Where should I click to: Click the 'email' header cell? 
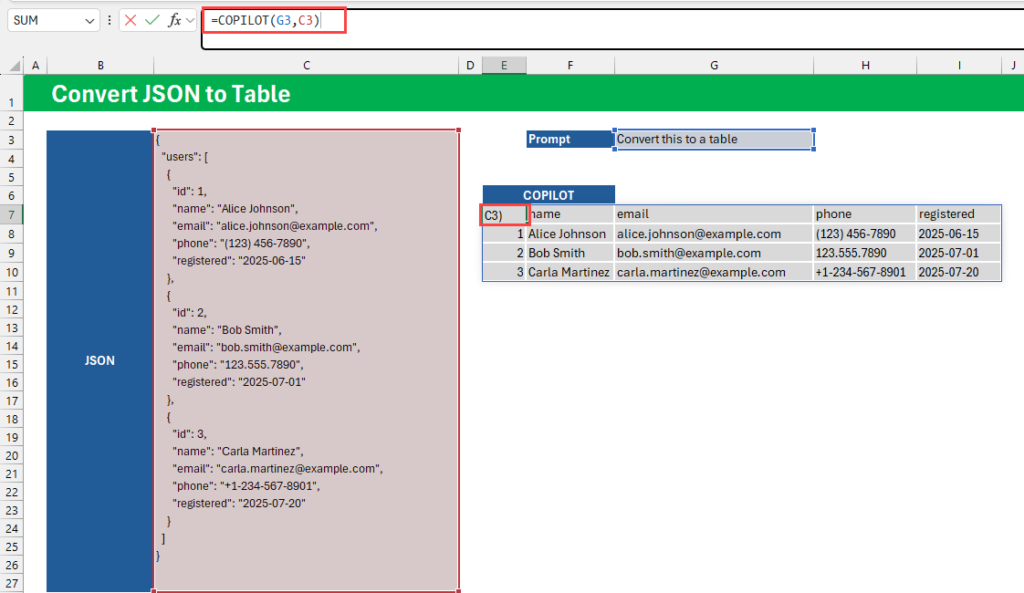(714, 214)
